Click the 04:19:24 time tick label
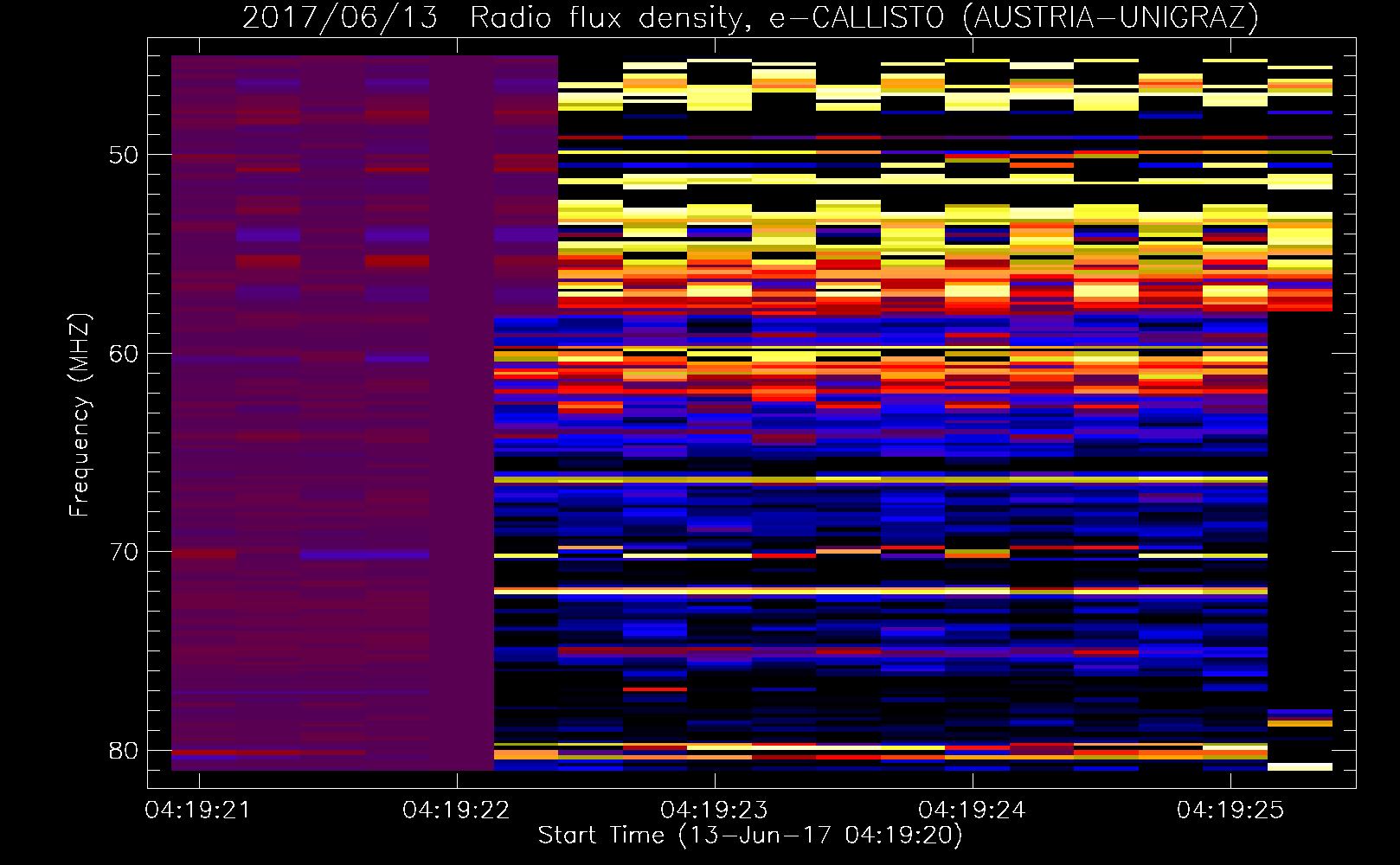The image size is (1400, 865). tap(972, 811)
